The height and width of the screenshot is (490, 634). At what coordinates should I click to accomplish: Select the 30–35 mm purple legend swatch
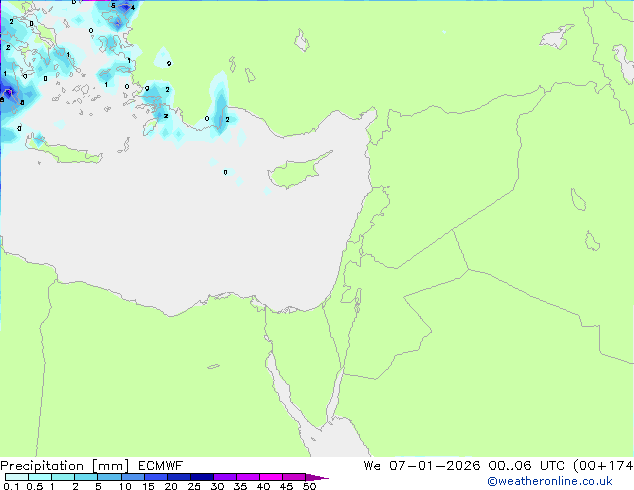click(224, 477)
